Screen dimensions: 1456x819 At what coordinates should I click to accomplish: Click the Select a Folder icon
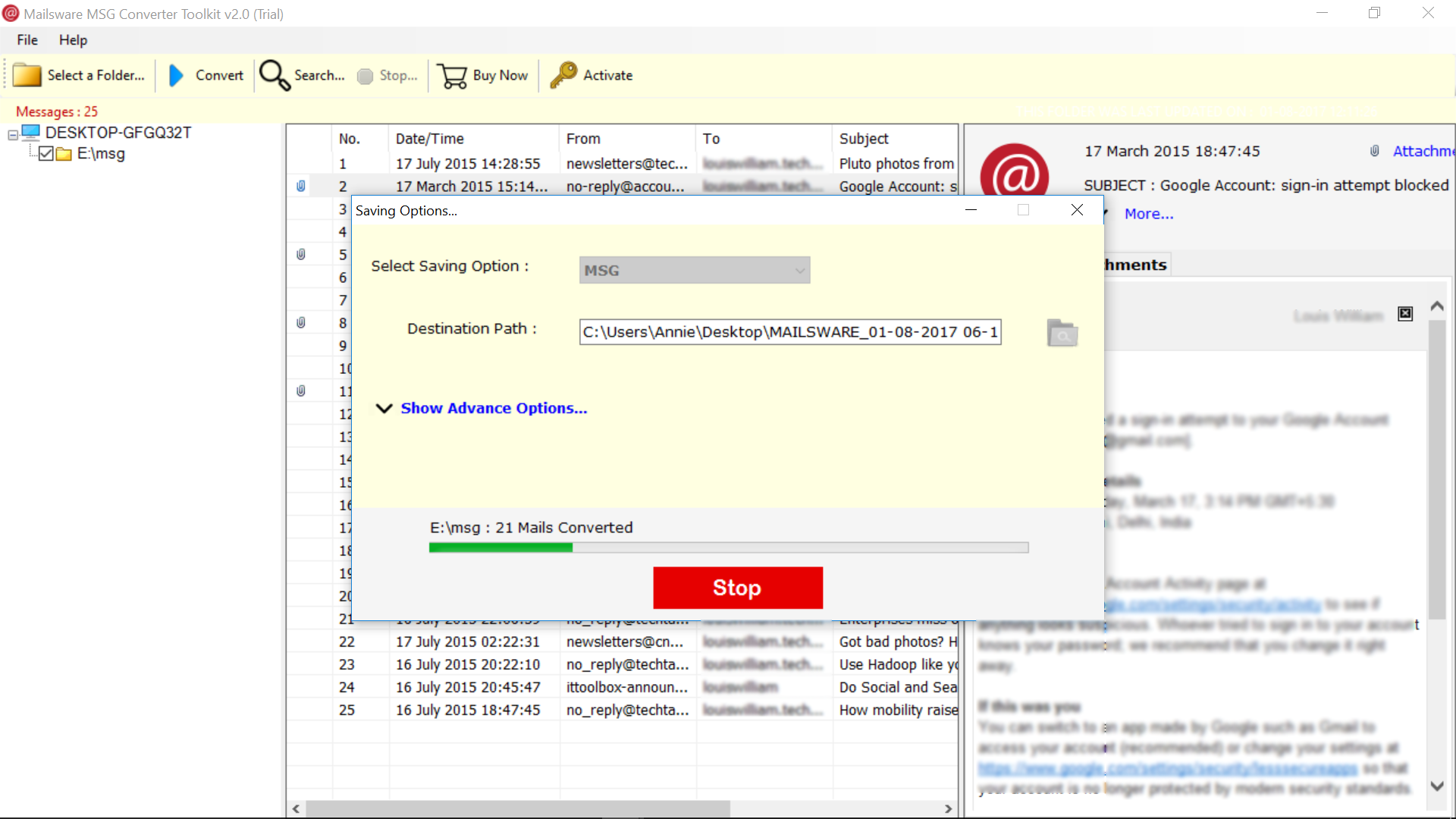click(x=25, y=75)
